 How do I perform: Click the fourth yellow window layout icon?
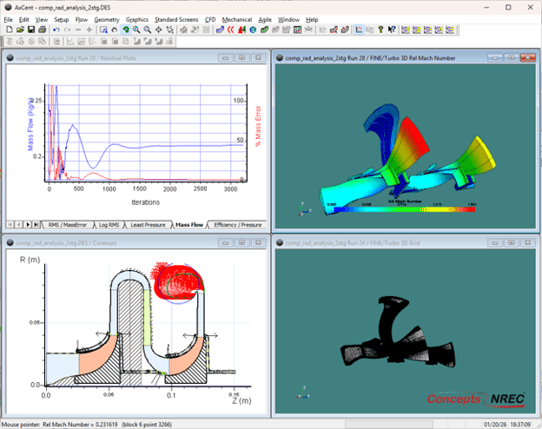(439, 30)
